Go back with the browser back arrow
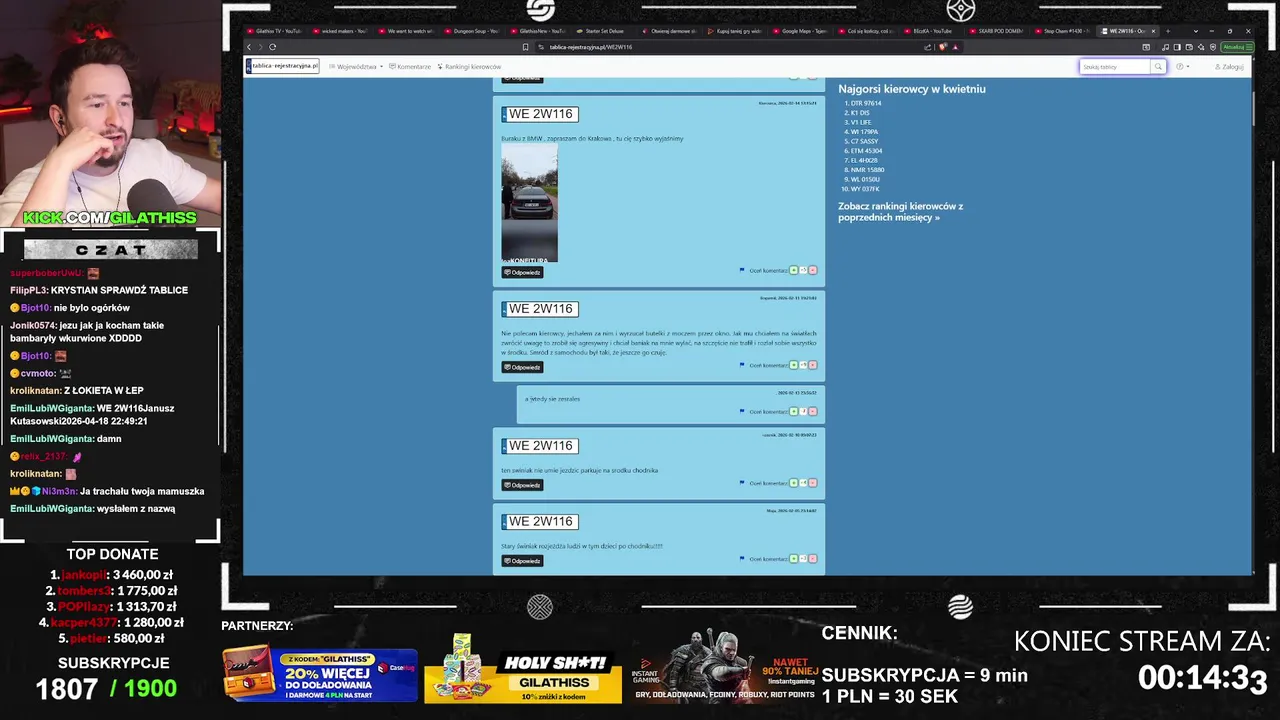Screen dimensions: 1280x720 click(x=249, y=47)
